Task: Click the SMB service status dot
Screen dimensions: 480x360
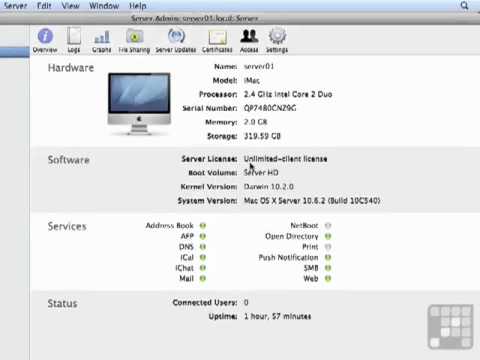Action: coord(328,268)
